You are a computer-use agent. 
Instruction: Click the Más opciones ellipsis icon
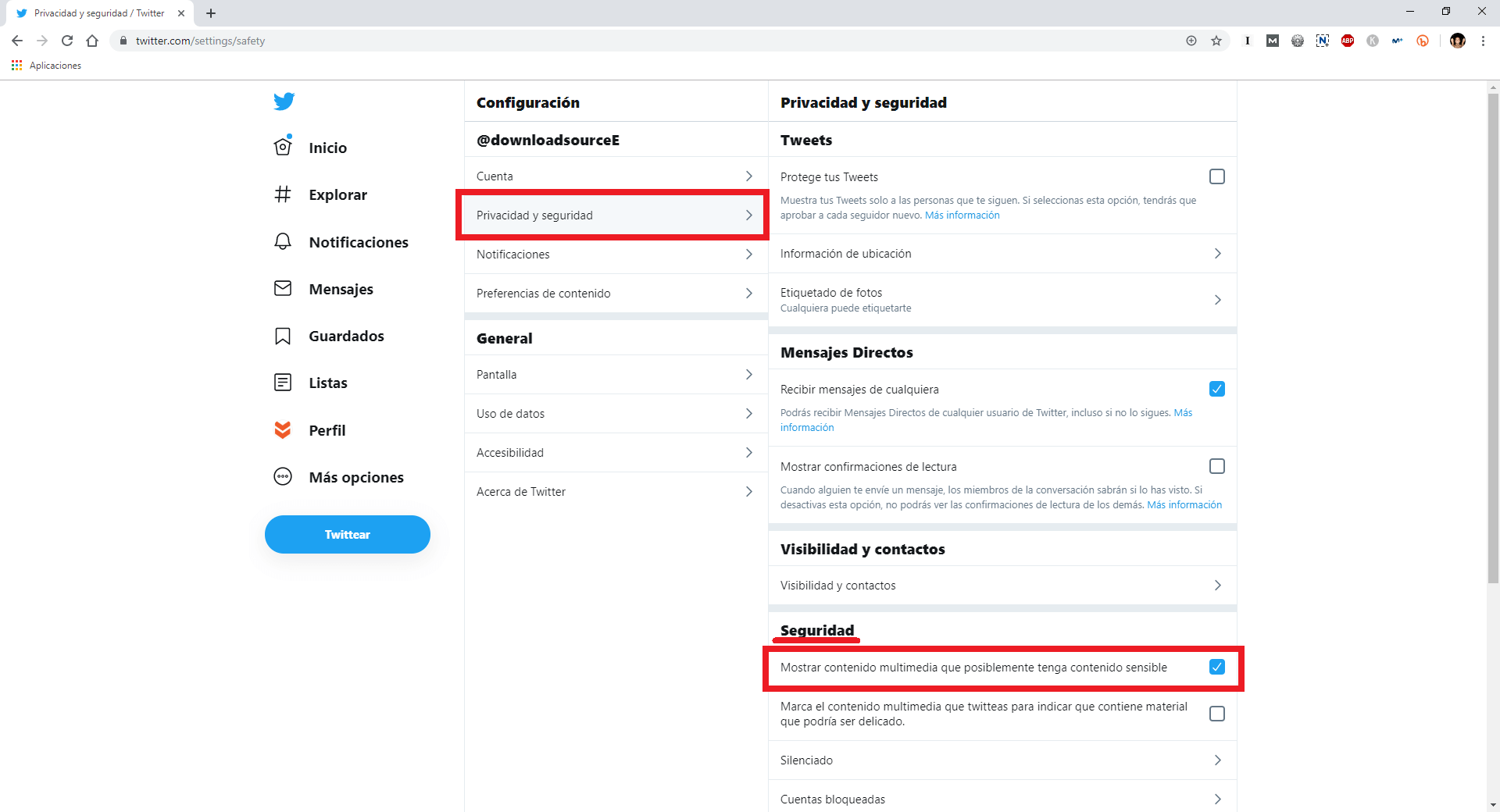click(283, 477)
